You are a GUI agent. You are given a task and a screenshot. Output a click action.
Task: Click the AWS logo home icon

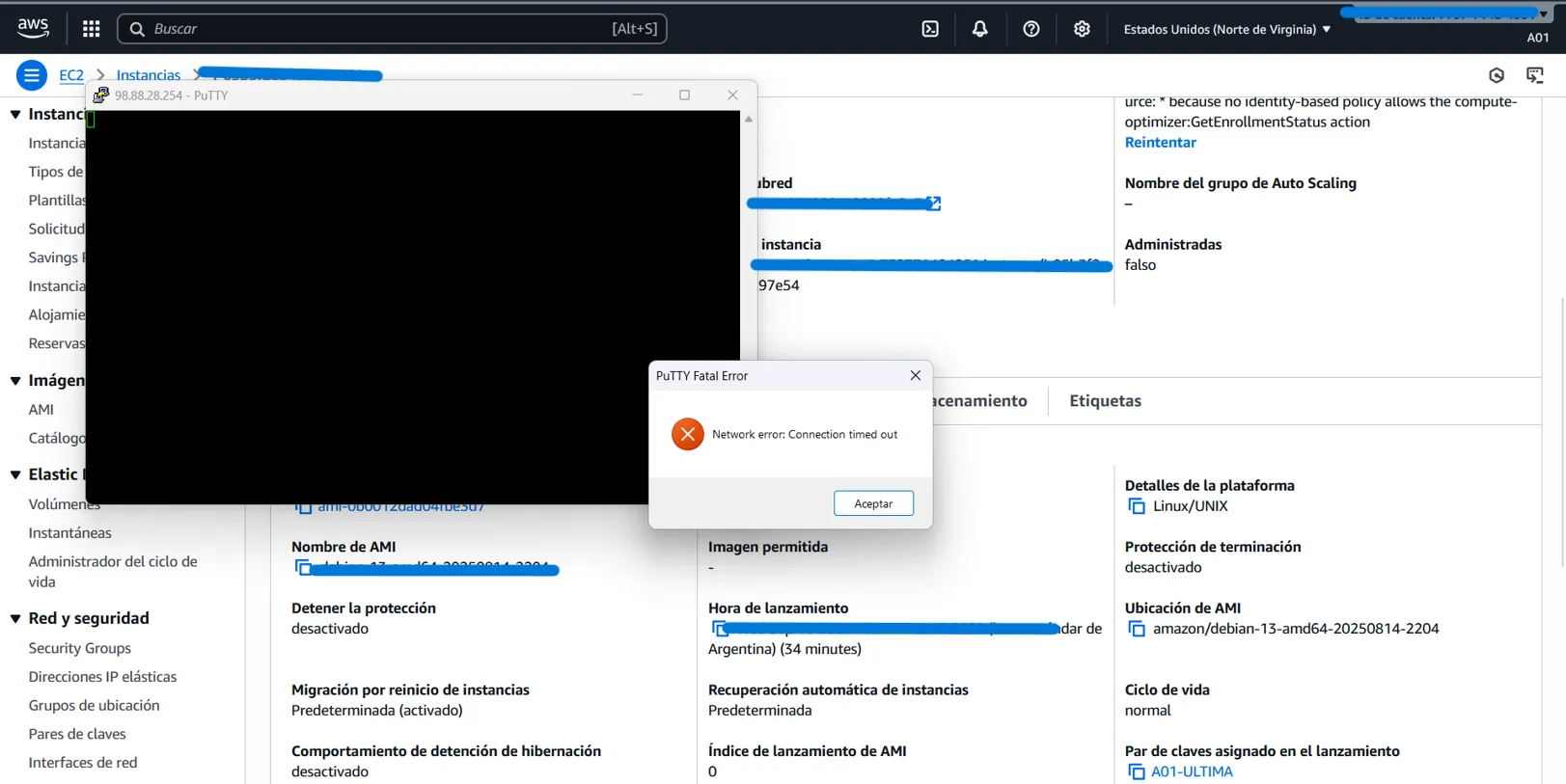34,29
